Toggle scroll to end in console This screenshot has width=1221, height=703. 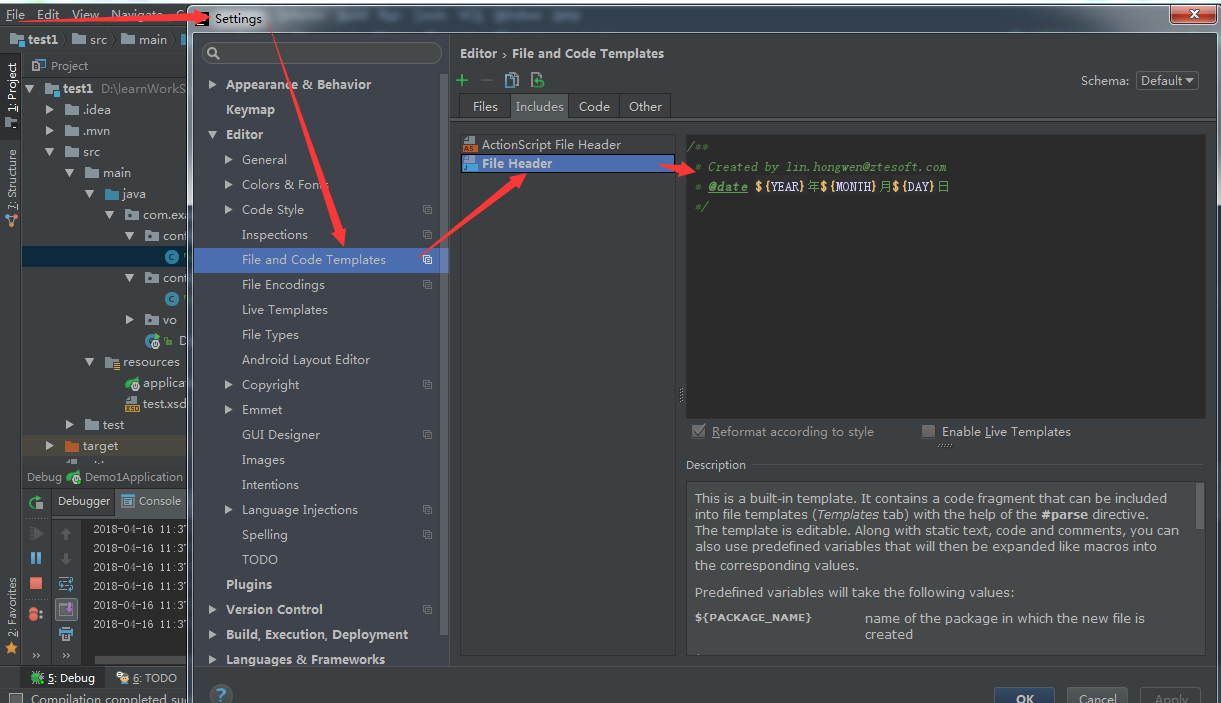point(66,609)
